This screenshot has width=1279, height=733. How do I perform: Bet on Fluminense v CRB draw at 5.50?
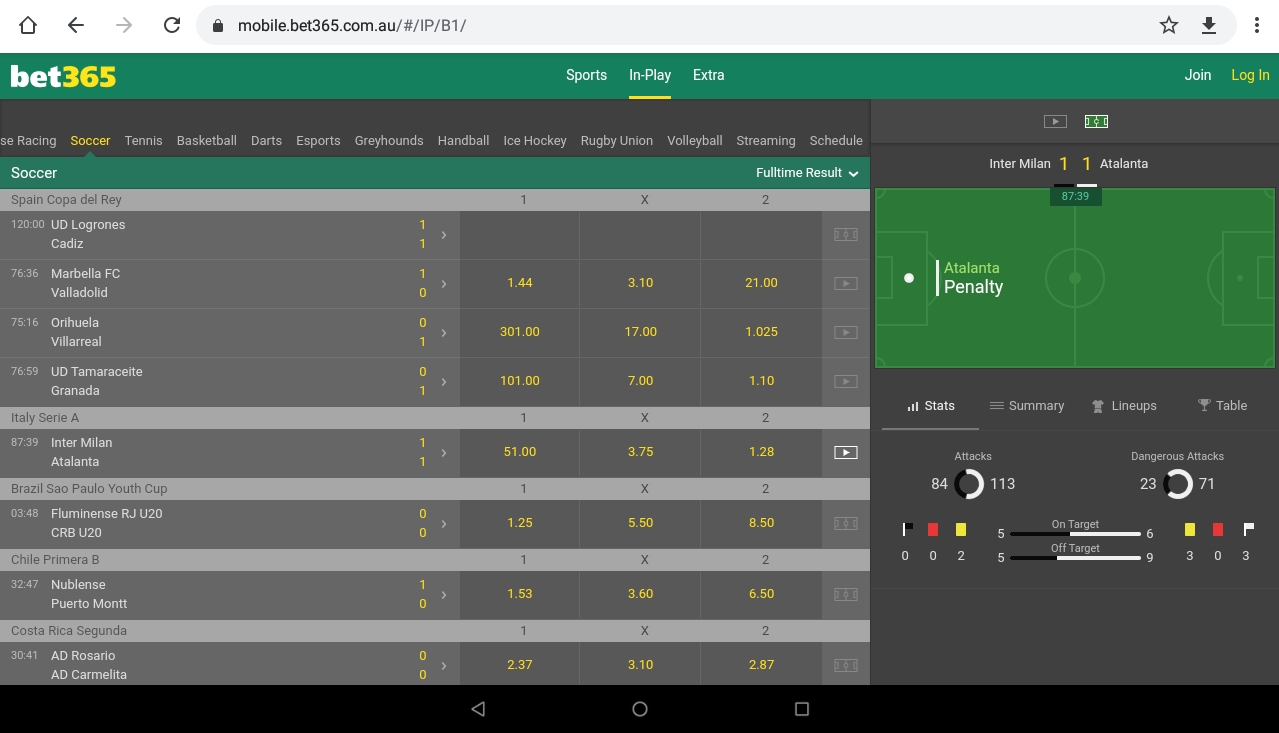click(641, 524)
